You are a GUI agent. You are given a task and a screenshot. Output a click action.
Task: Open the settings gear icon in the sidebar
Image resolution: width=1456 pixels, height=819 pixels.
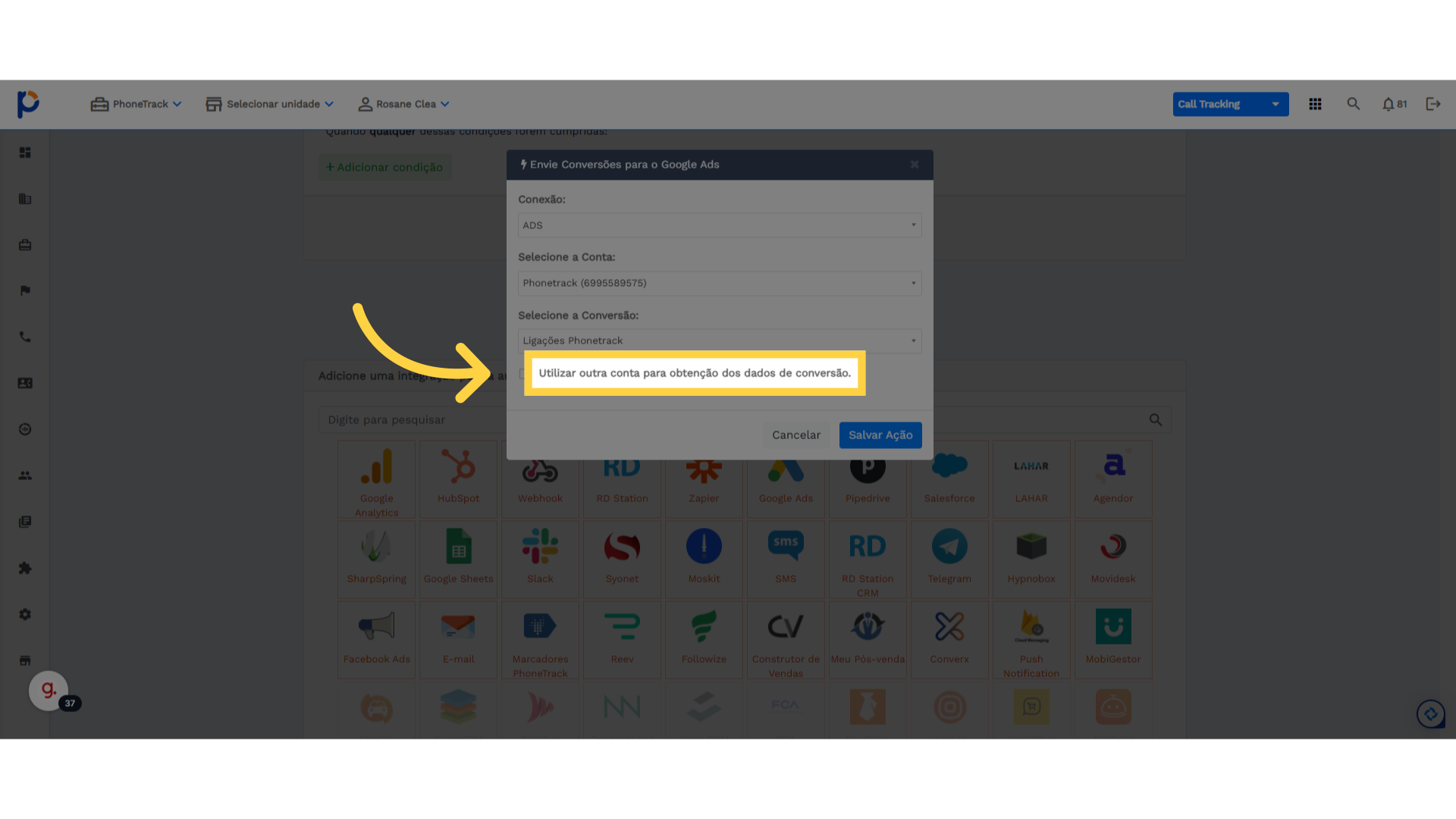pos(25,614)
